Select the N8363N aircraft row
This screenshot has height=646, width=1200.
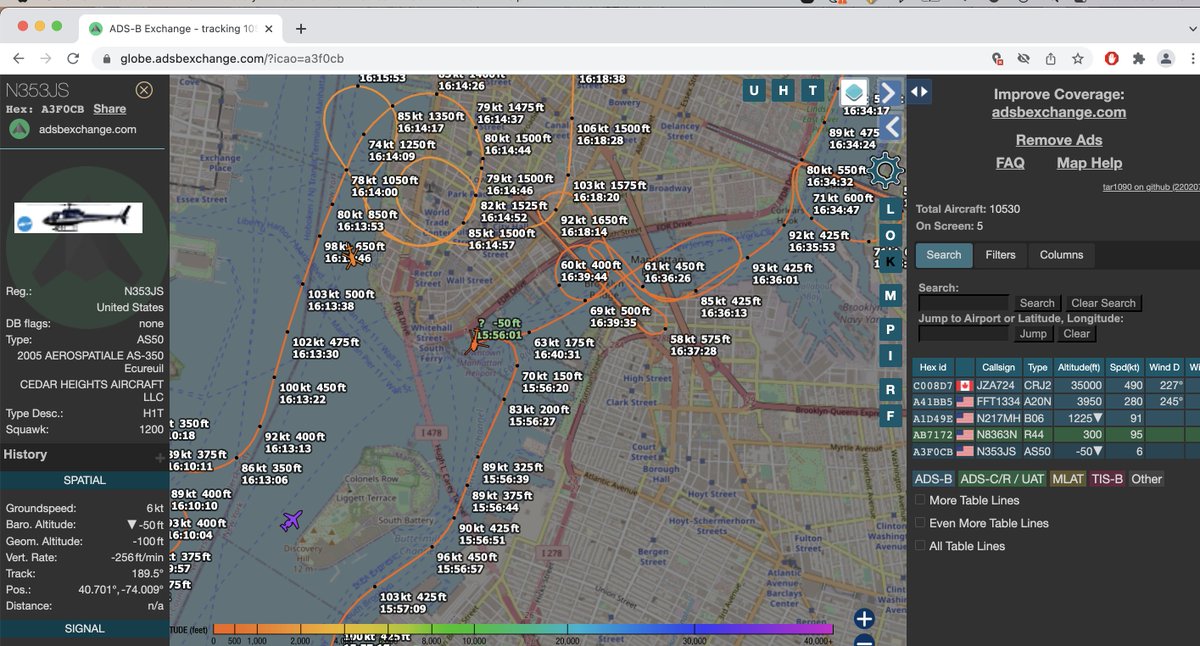point(1056,435)
